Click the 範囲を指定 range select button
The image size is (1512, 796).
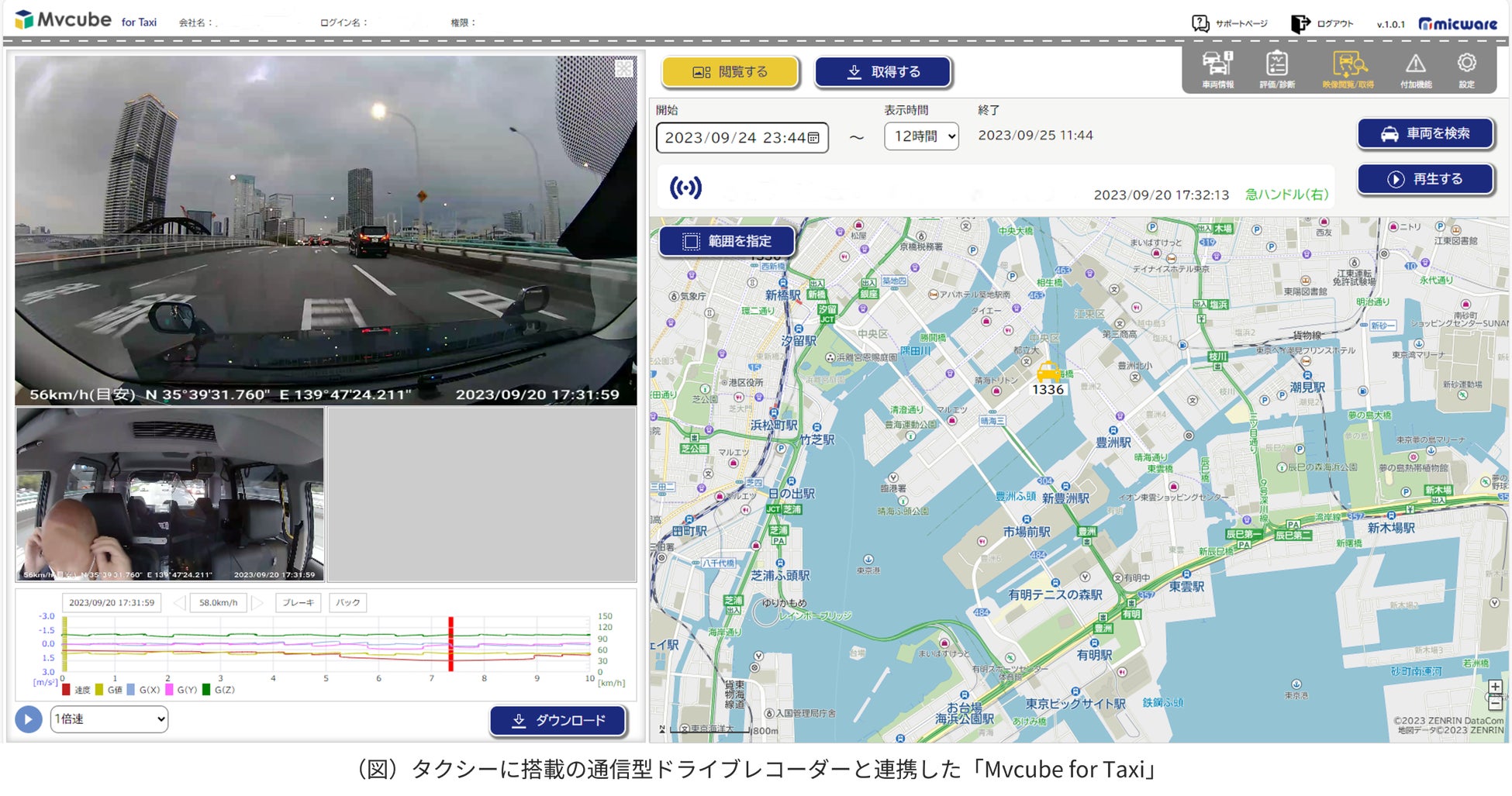pyautogui.click(x=727, y=241)
